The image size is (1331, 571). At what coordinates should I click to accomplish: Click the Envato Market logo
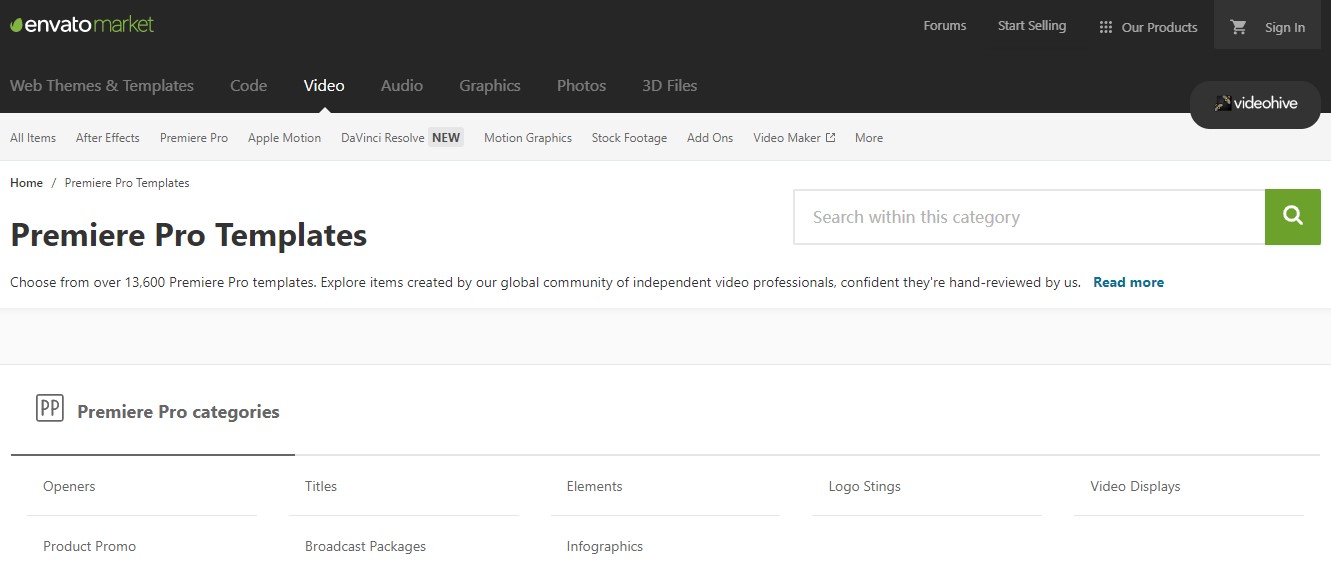[x=82, y=24]
